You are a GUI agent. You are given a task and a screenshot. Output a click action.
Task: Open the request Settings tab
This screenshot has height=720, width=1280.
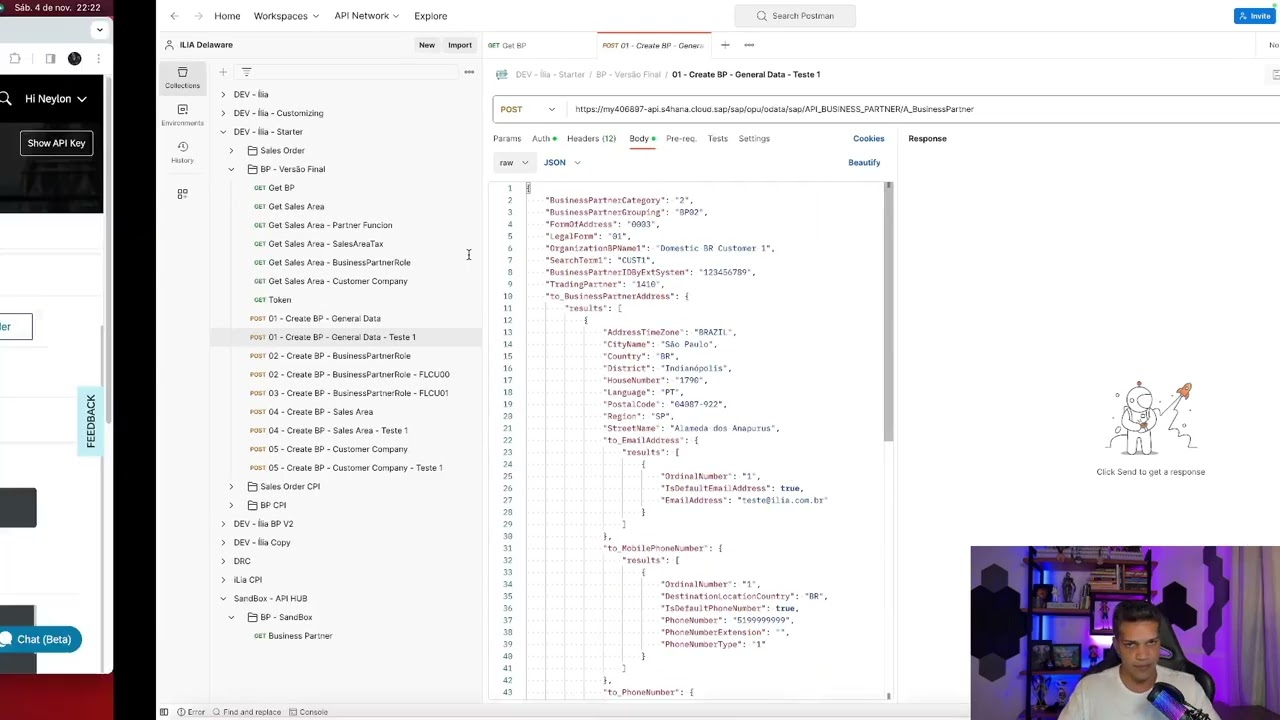pos(754,139)
